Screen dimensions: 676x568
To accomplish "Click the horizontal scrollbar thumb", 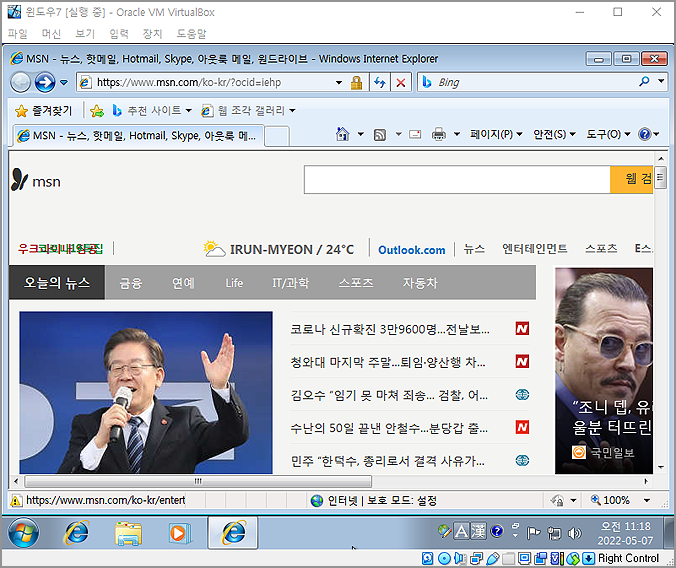I will [198, 481].
